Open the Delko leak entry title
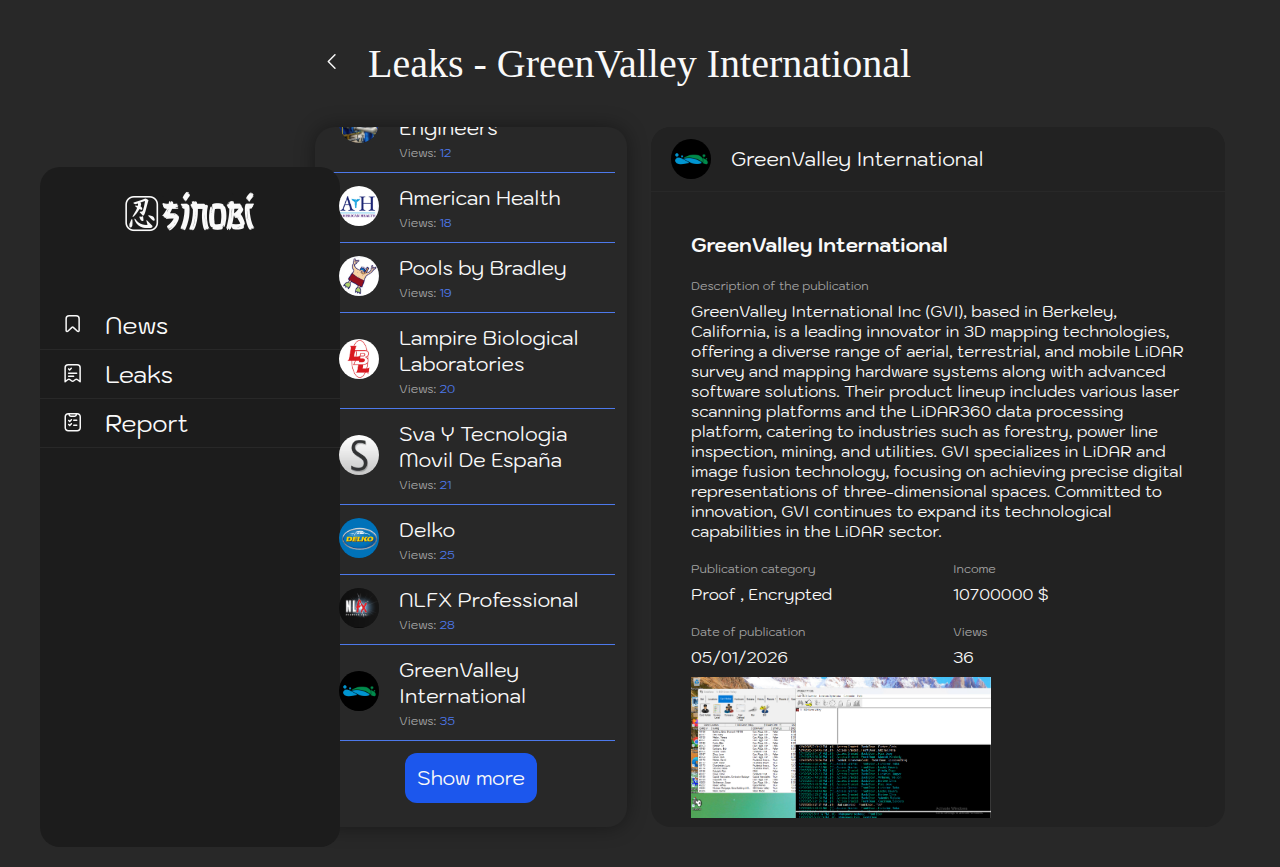The image size is (1280, 867). [427, 530]
